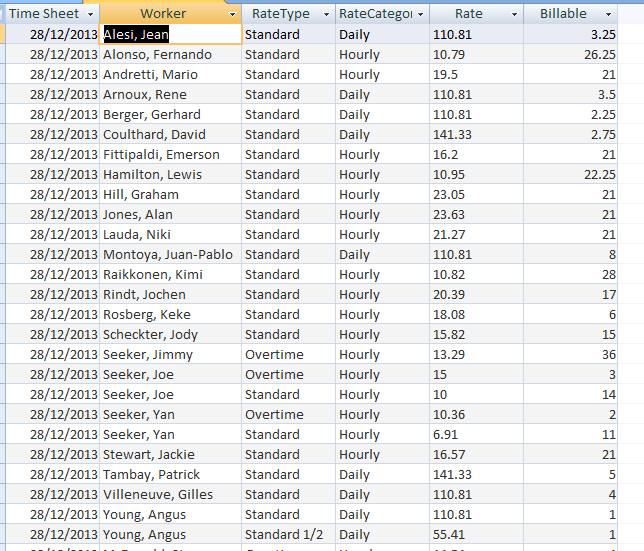644x551 pixels.
Task: Click the Overtime cell in Seeker, Jimmy row
Action: click(x=289, y=354)
